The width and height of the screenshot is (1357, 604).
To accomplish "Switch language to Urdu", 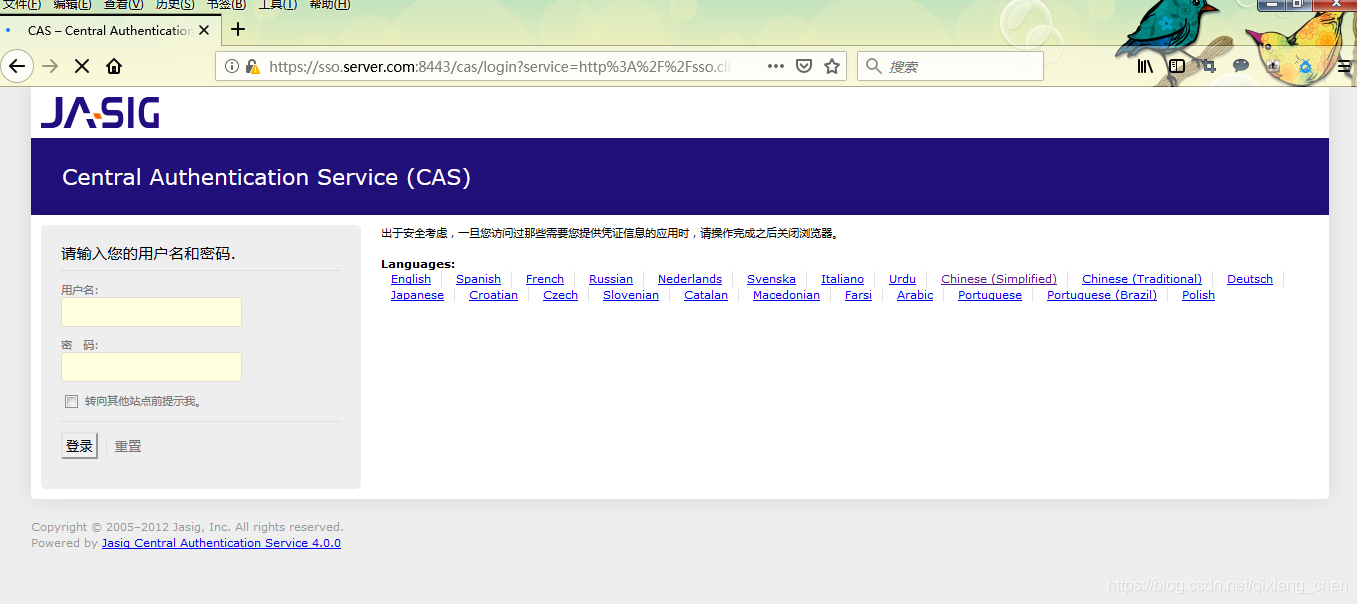I will click(902, 279).
